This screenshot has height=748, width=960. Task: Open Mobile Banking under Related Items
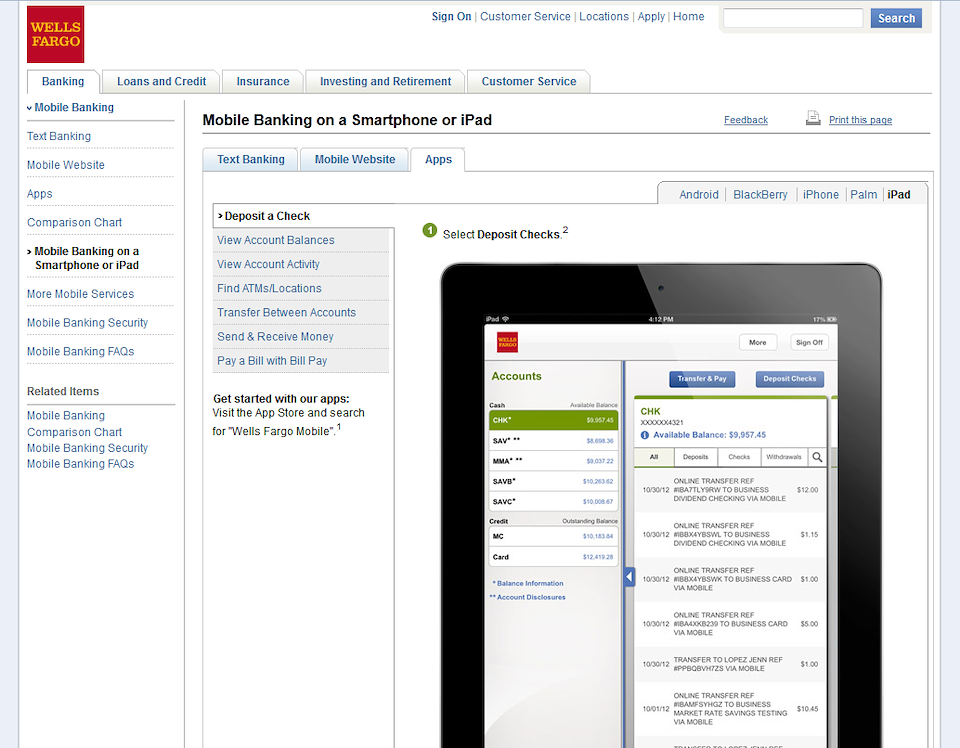click(66, 416)
